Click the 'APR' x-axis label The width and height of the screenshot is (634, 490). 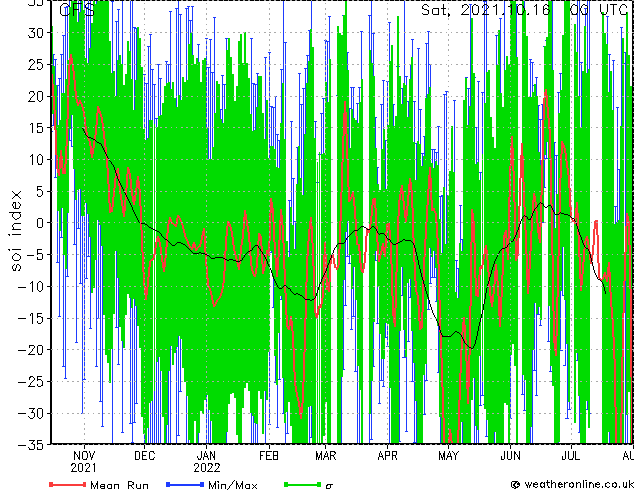(x=387, y=456)
